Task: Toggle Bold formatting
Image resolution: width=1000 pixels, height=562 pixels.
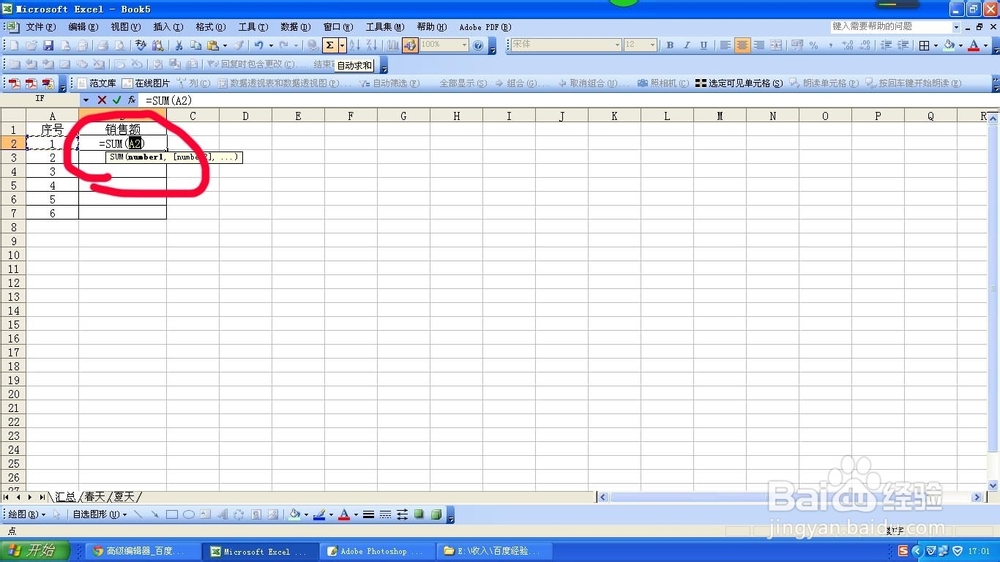Action: (670, 45)
